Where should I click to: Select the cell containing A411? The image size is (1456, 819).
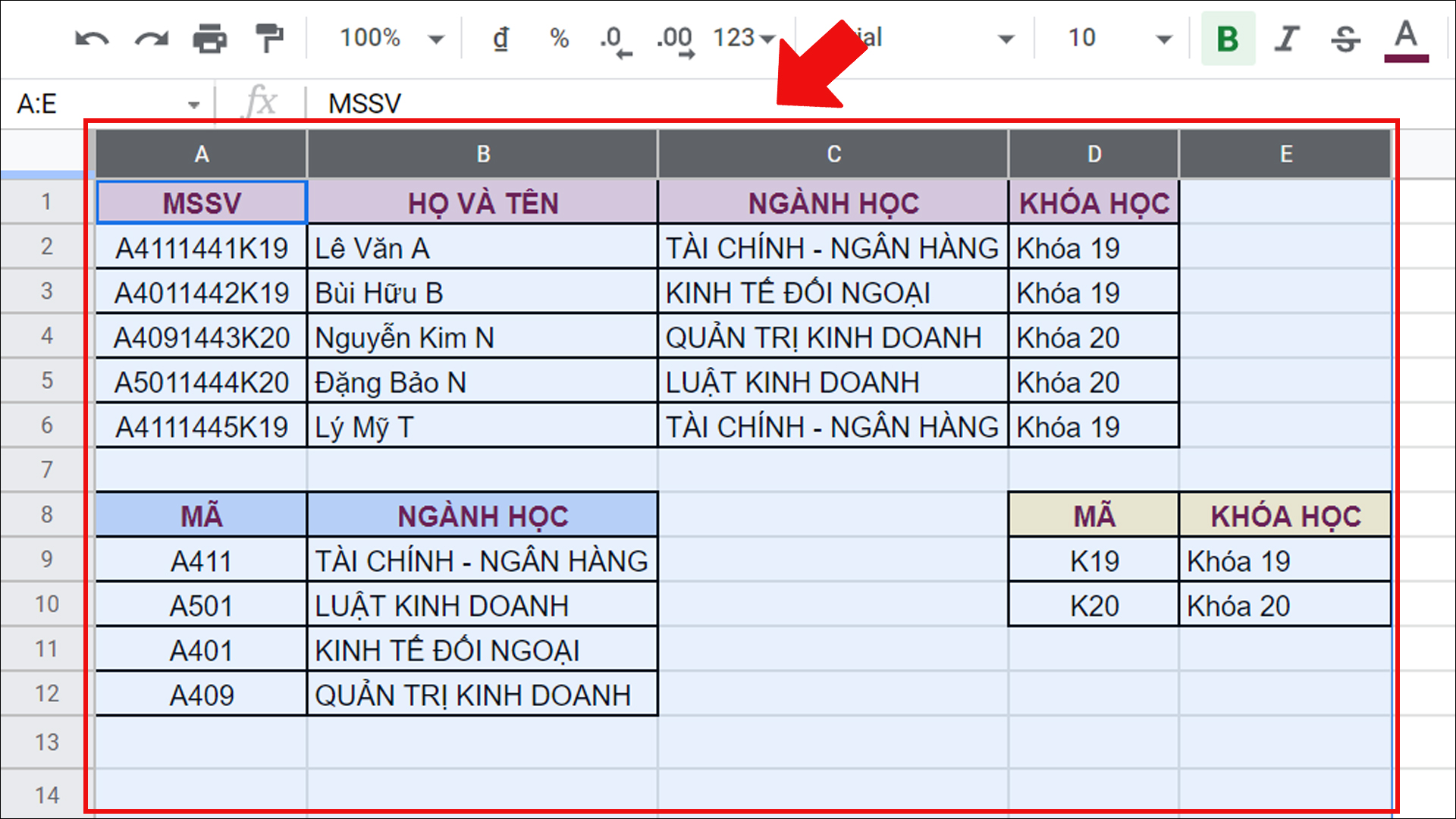tap(201, 560)
